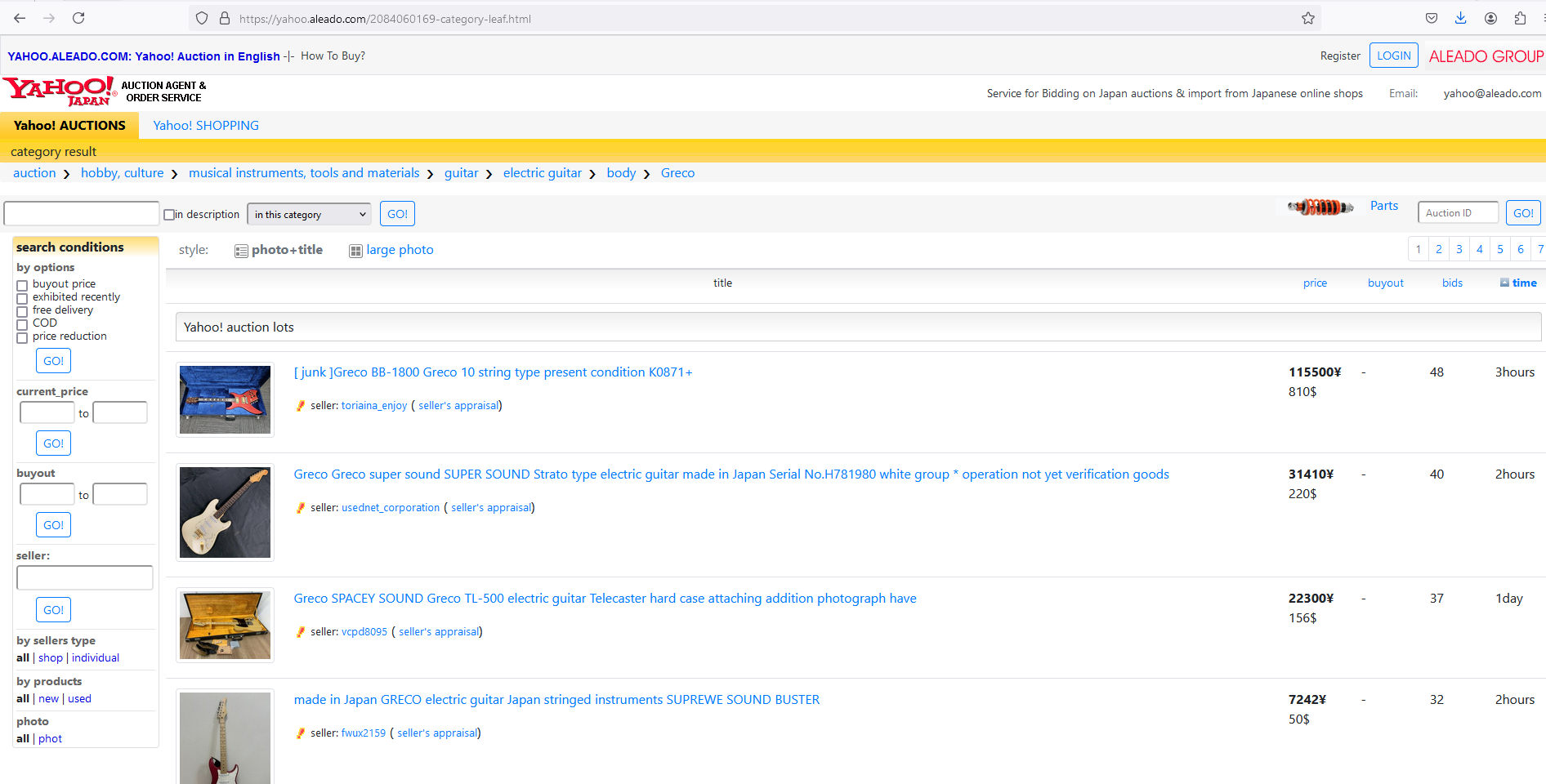Open white Strato guitar thumbnail
1546x784 pixels.
(225, 513)
